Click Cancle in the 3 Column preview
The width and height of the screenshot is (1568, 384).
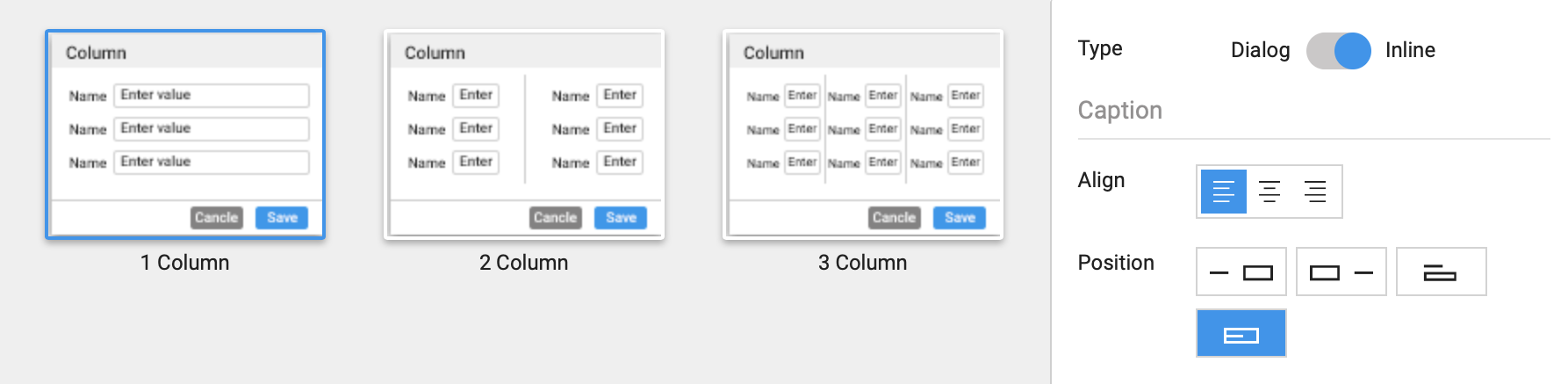click(x=894, y=218)
